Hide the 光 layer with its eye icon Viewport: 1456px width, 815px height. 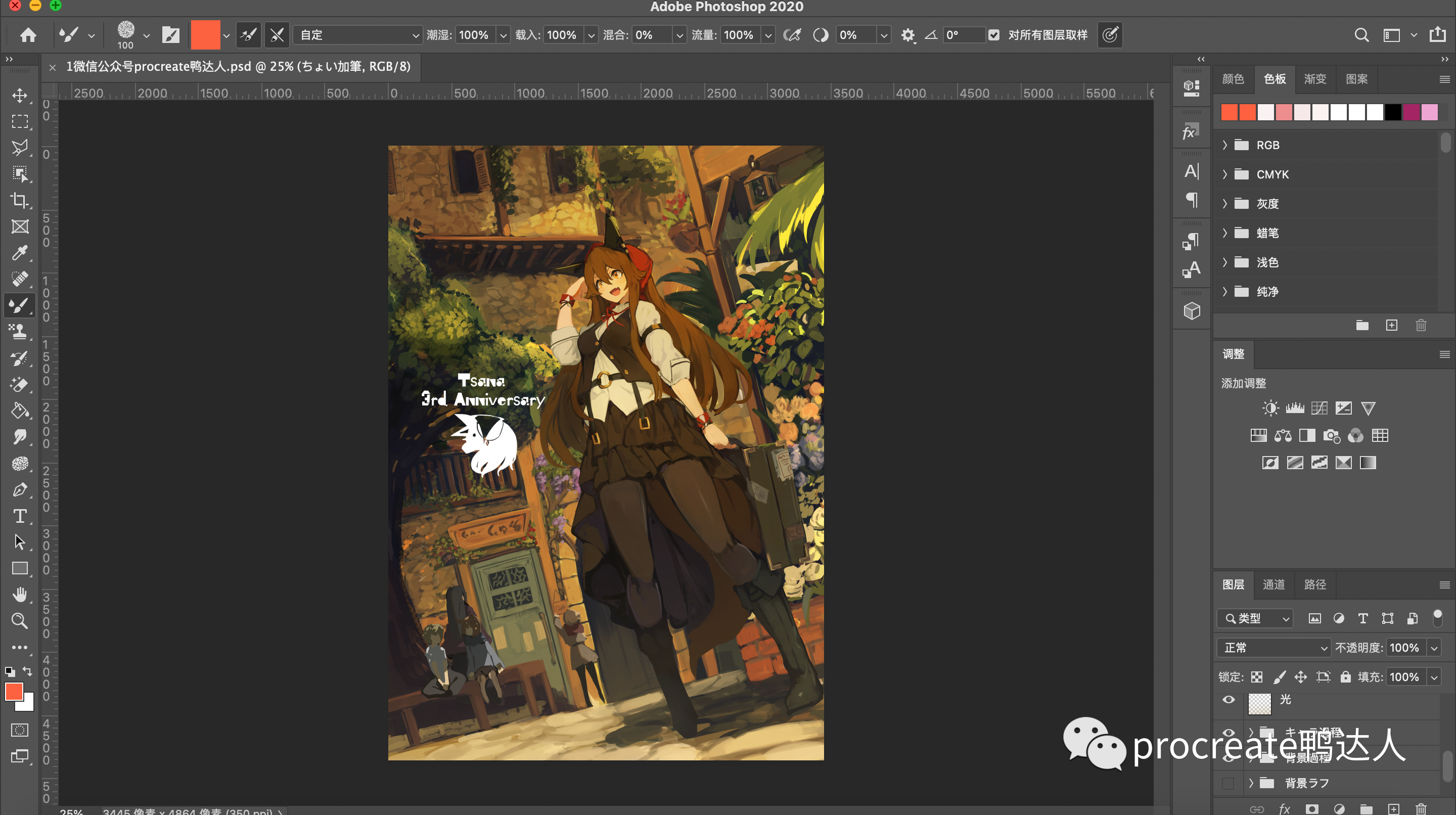[1228, 700]
